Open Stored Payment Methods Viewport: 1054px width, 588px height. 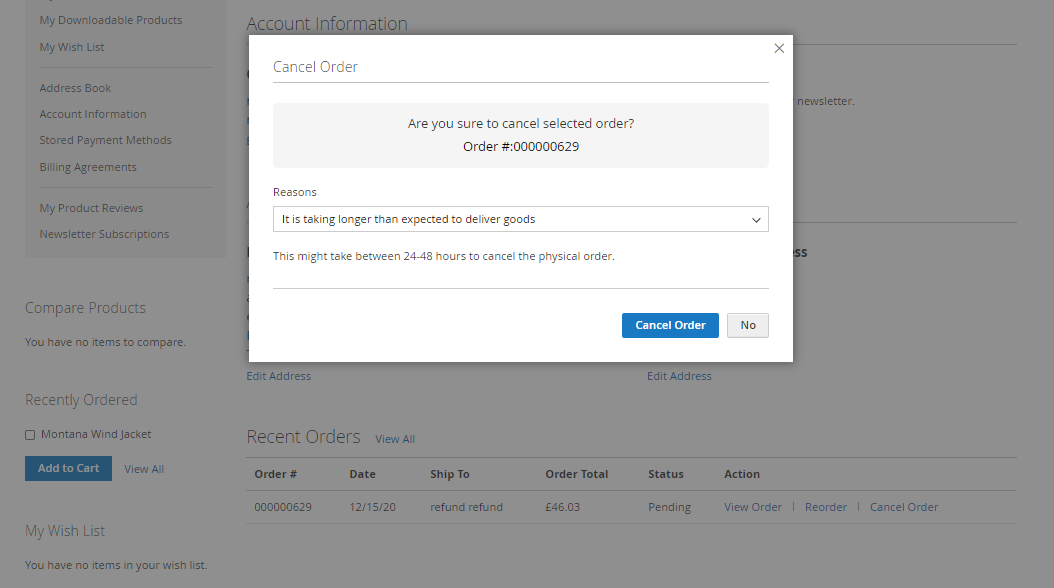(x=106, y=140)
